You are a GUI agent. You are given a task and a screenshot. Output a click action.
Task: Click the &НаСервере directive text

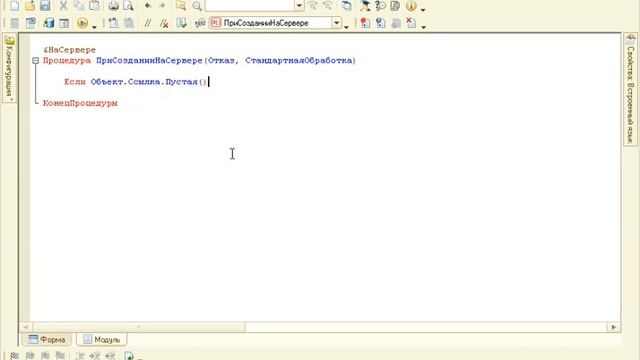click(x=69, y=50)
